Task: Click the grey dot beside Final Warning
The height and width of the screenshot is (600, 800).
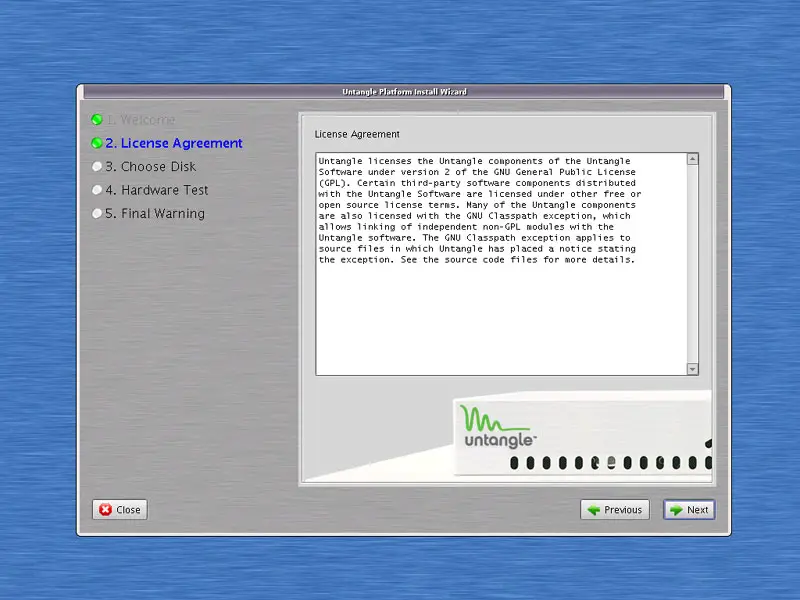Action: pyautogui.click(x=96, y=214)
